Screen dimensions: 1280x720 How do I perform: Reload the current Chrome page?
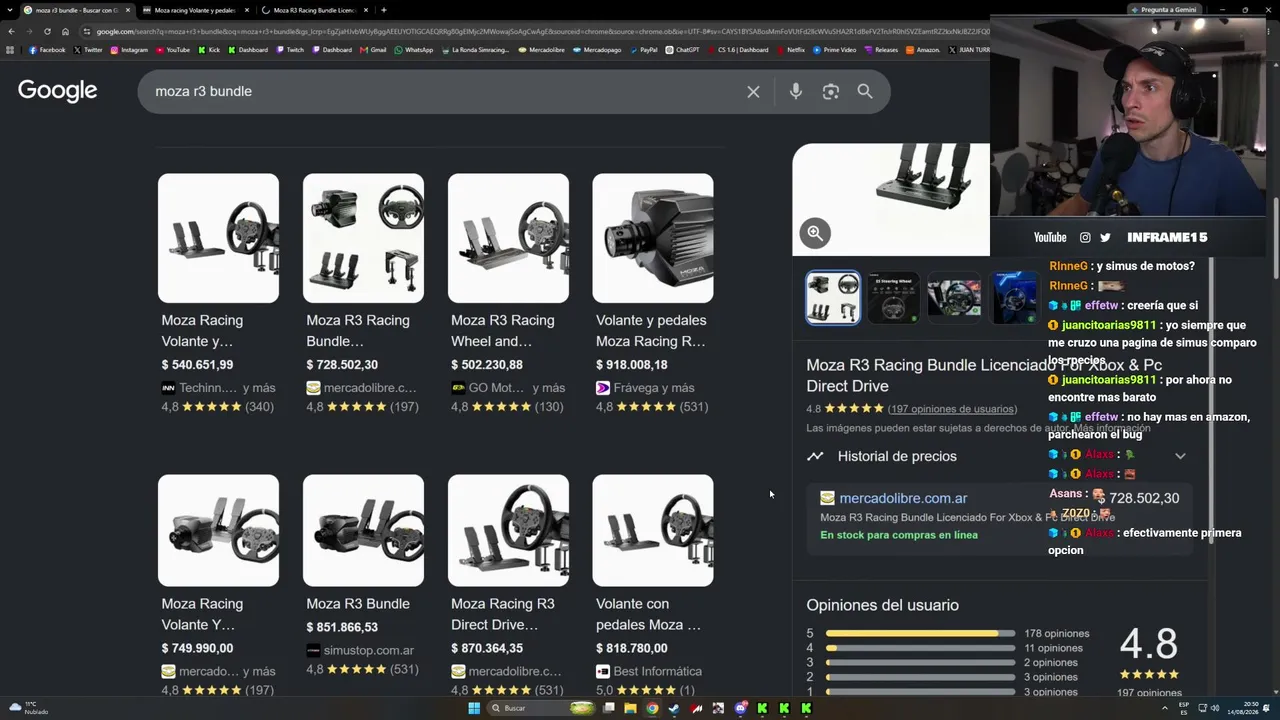(x=47, y=31)
